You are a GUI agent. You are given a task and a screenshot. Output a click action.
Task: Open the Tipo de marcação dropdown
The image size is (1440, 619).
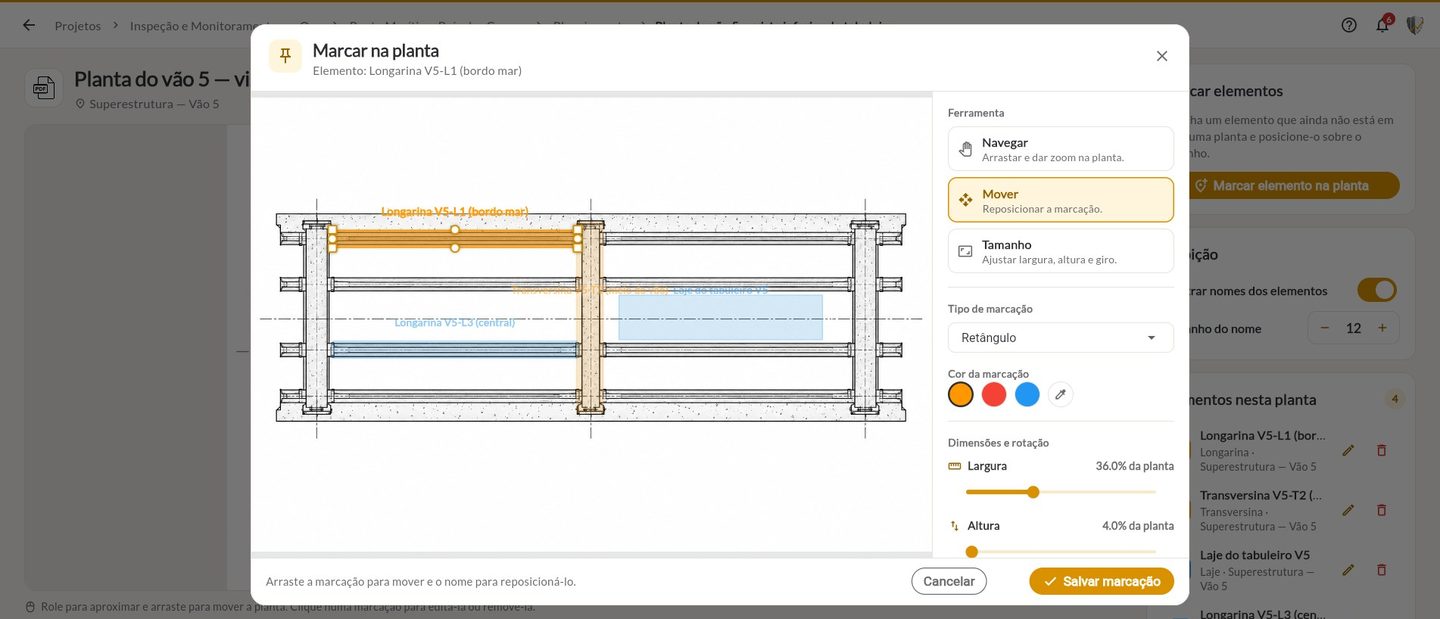point(1061,338)
